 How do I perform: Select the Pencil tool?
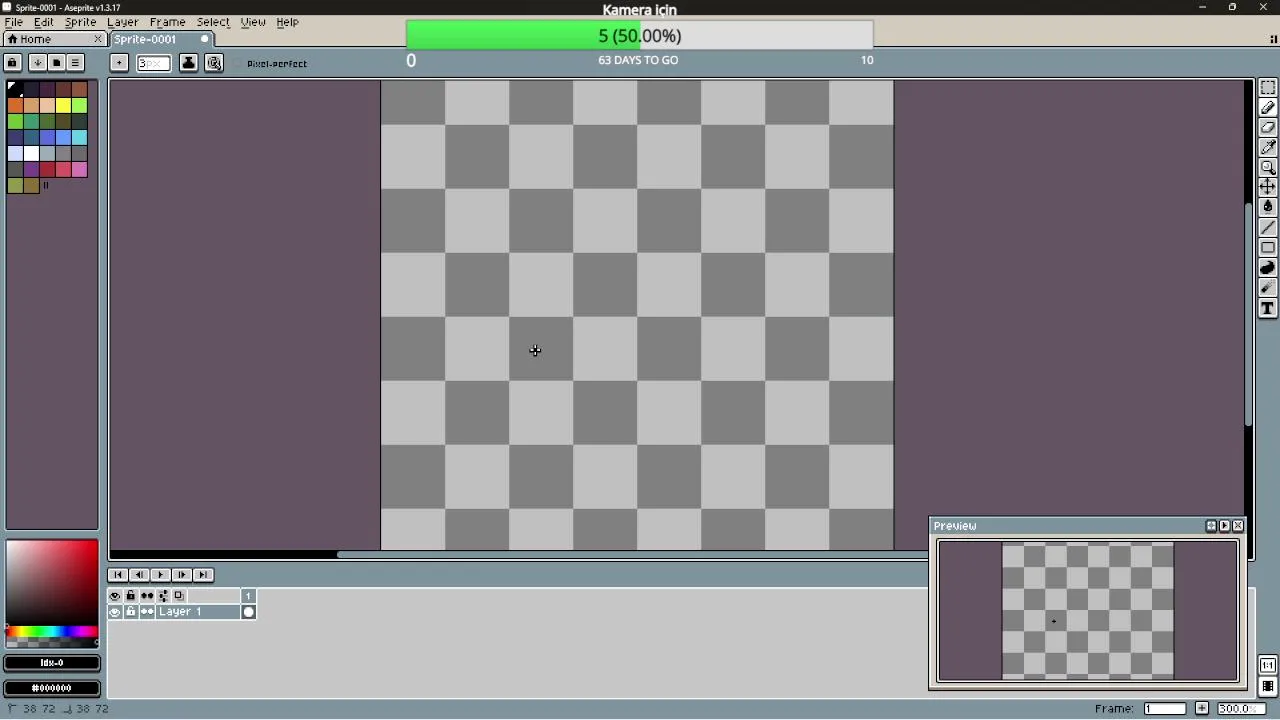click(x=1268, y=108)
